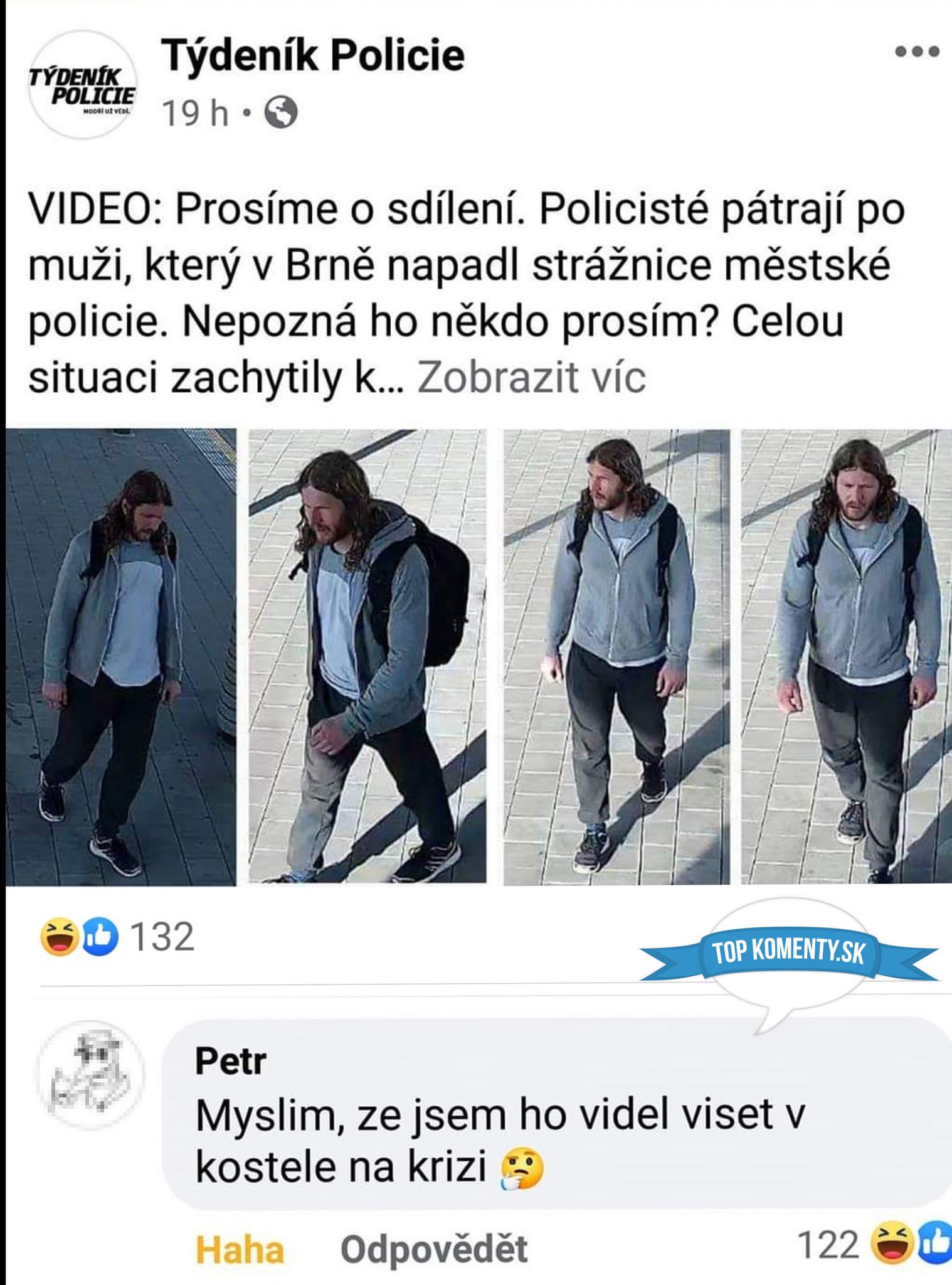The image size is (952, 1285).
Task: Toggle the Haha reaction on Petr's comment
Action: pyautogui.click(x=240, y=1250)
